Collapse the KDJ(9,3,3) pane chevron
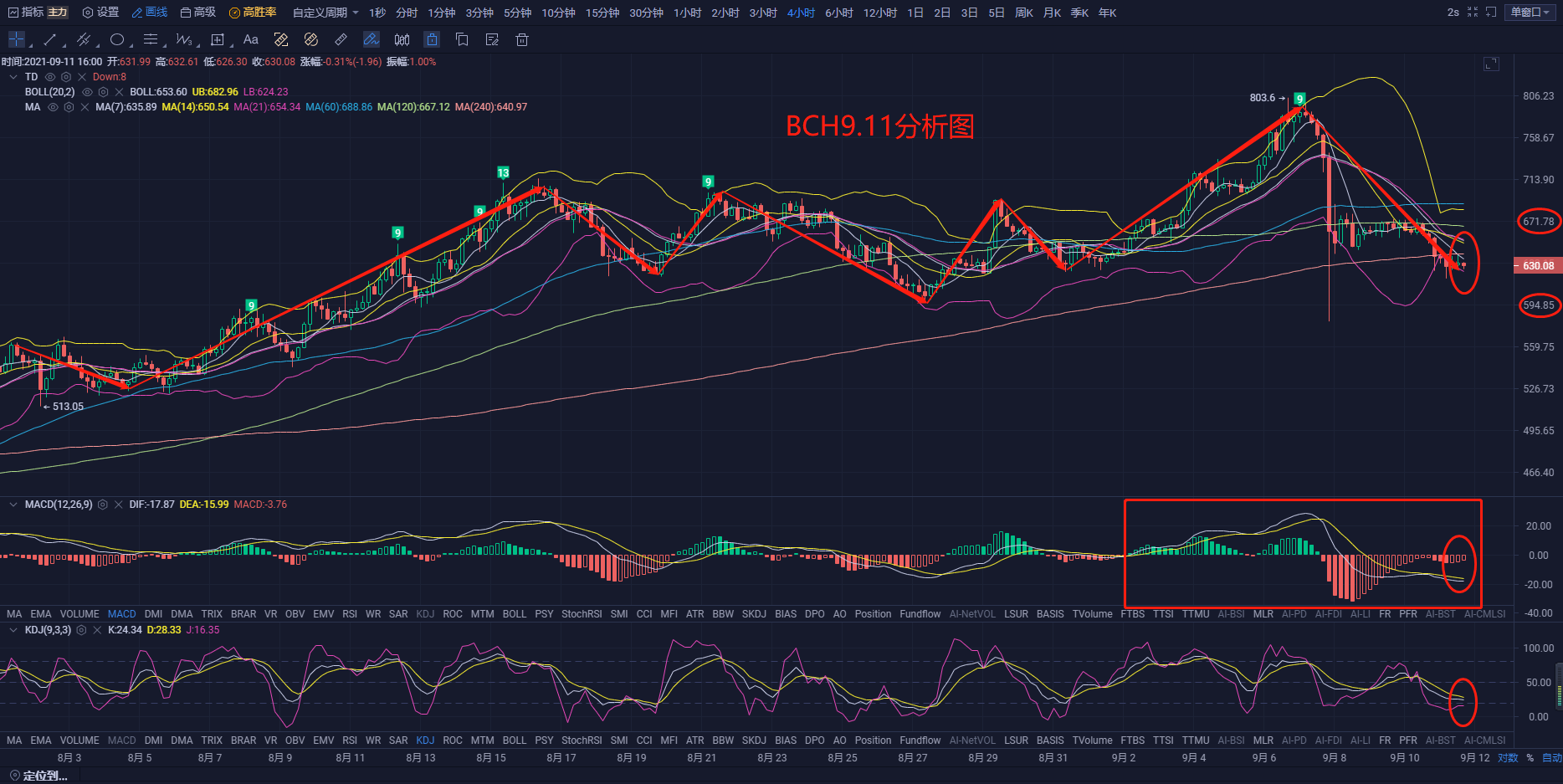 [x=13, y=630]
